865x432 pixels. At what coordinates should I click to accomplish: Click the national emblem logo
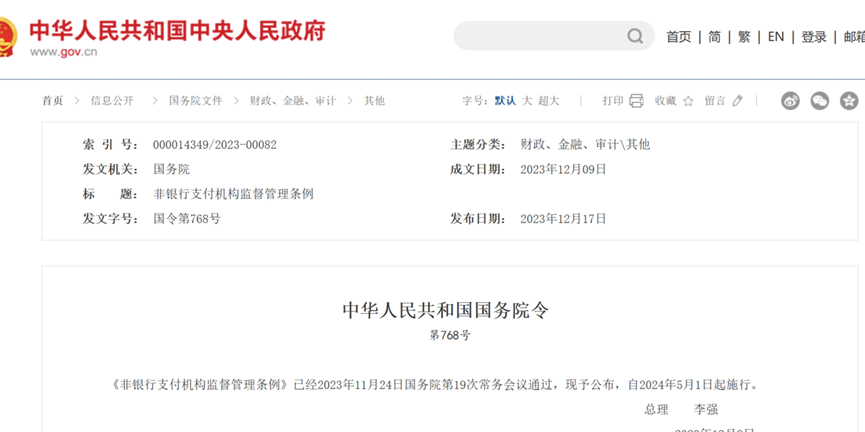[6, 37]
